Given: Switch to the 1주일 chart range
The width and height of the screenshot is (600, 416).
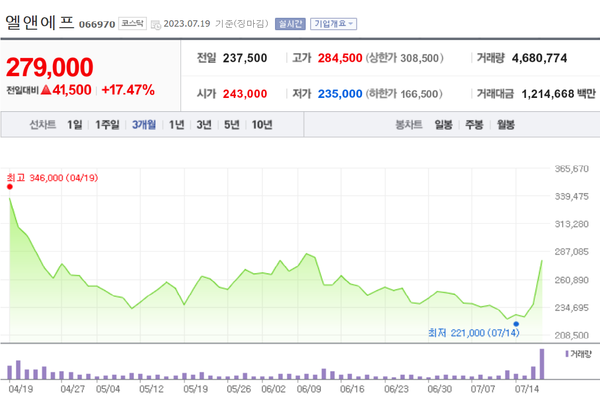Looking at the screenshot, I should click(x=108, y=125).
